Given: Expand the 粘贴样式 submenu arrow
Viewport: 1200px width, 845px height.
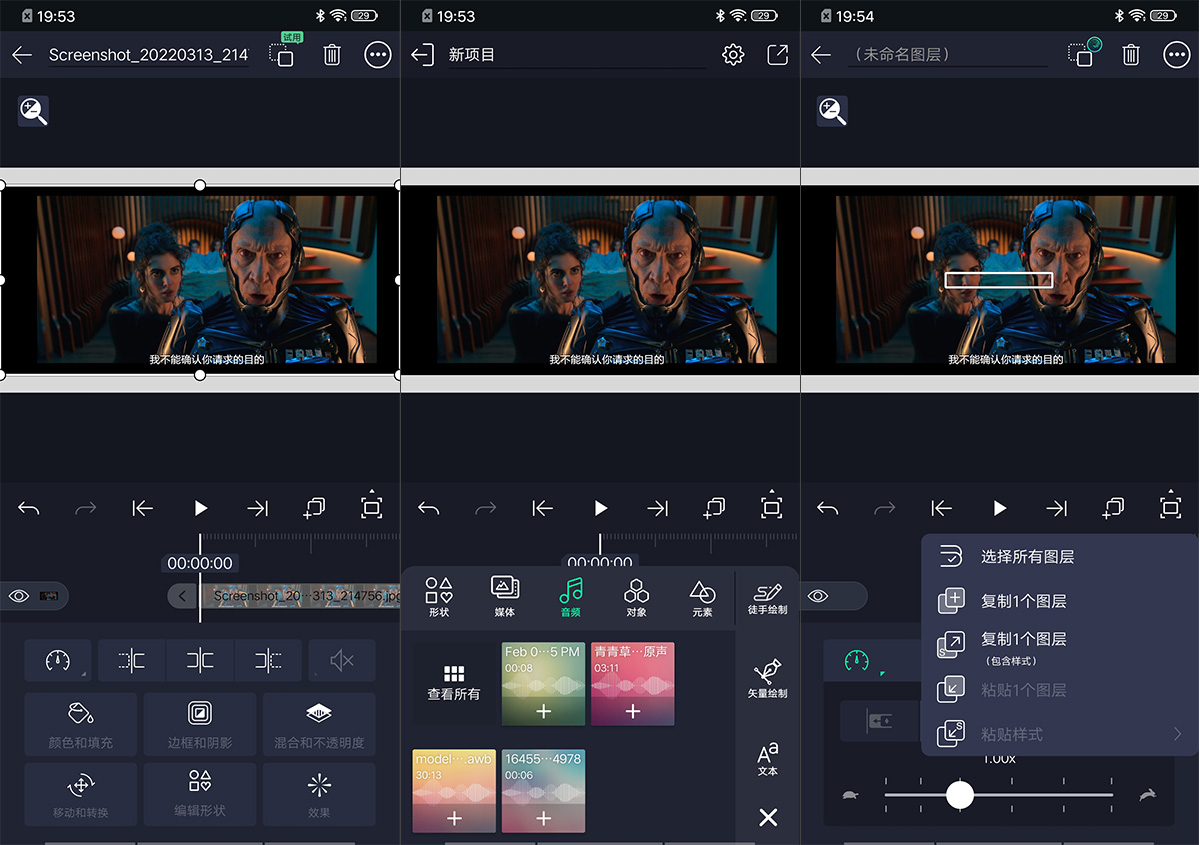Looking at the screenshot, I should coord(1177,734).
